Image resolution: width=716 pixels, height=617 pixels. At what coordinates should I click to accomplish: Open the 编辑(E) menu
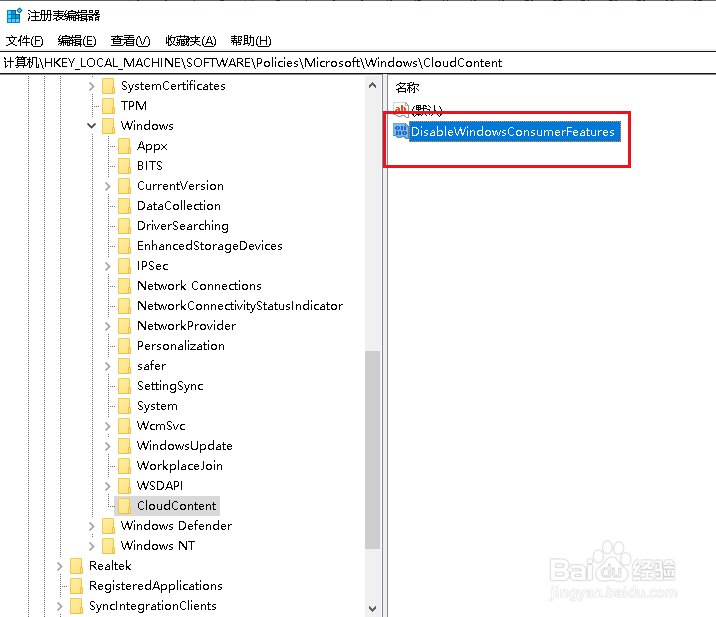tap(77, 41)
